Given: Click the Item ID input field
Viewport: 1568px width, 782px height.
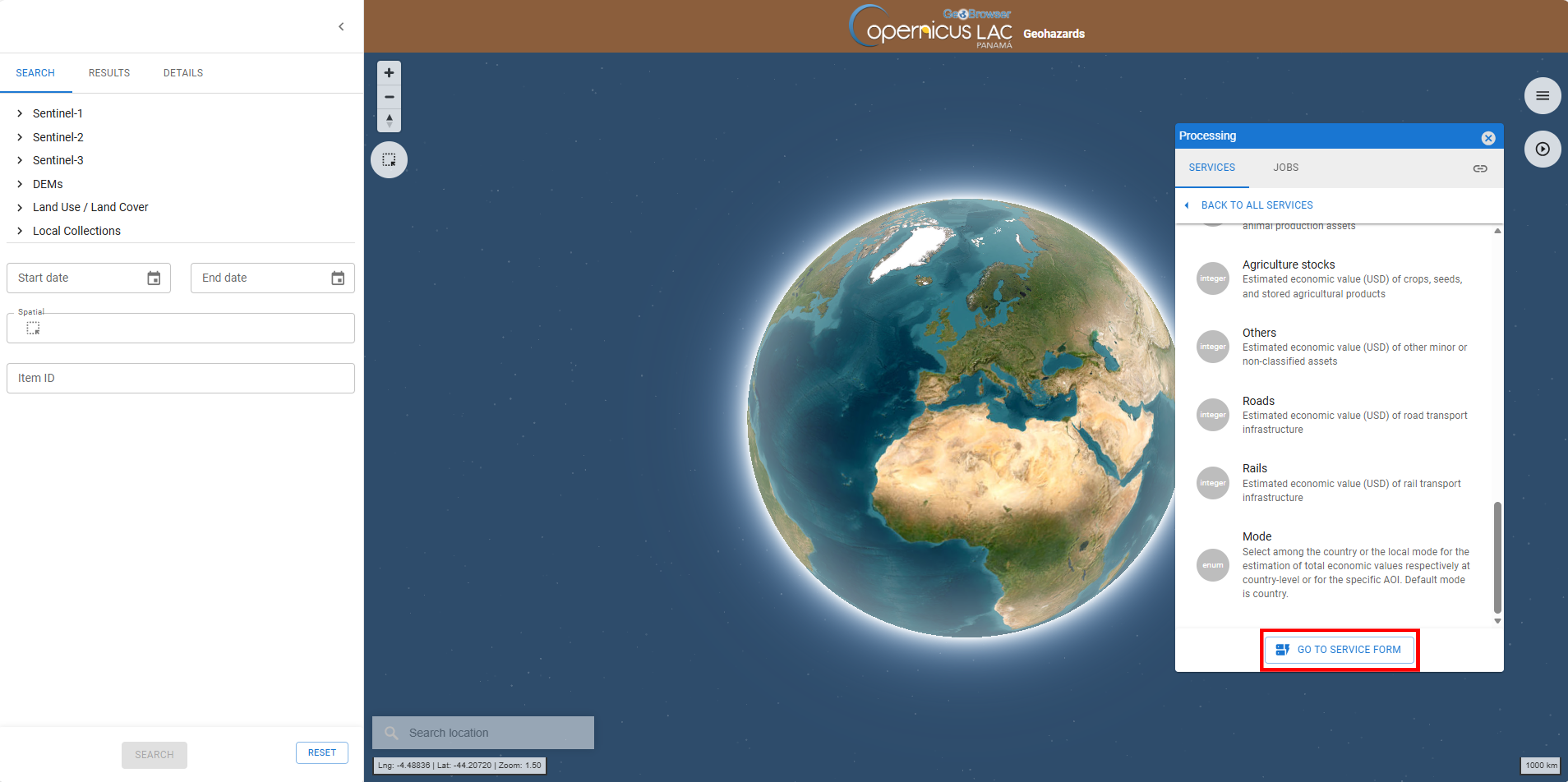Looking at the screenshot, I should [180, 378].
